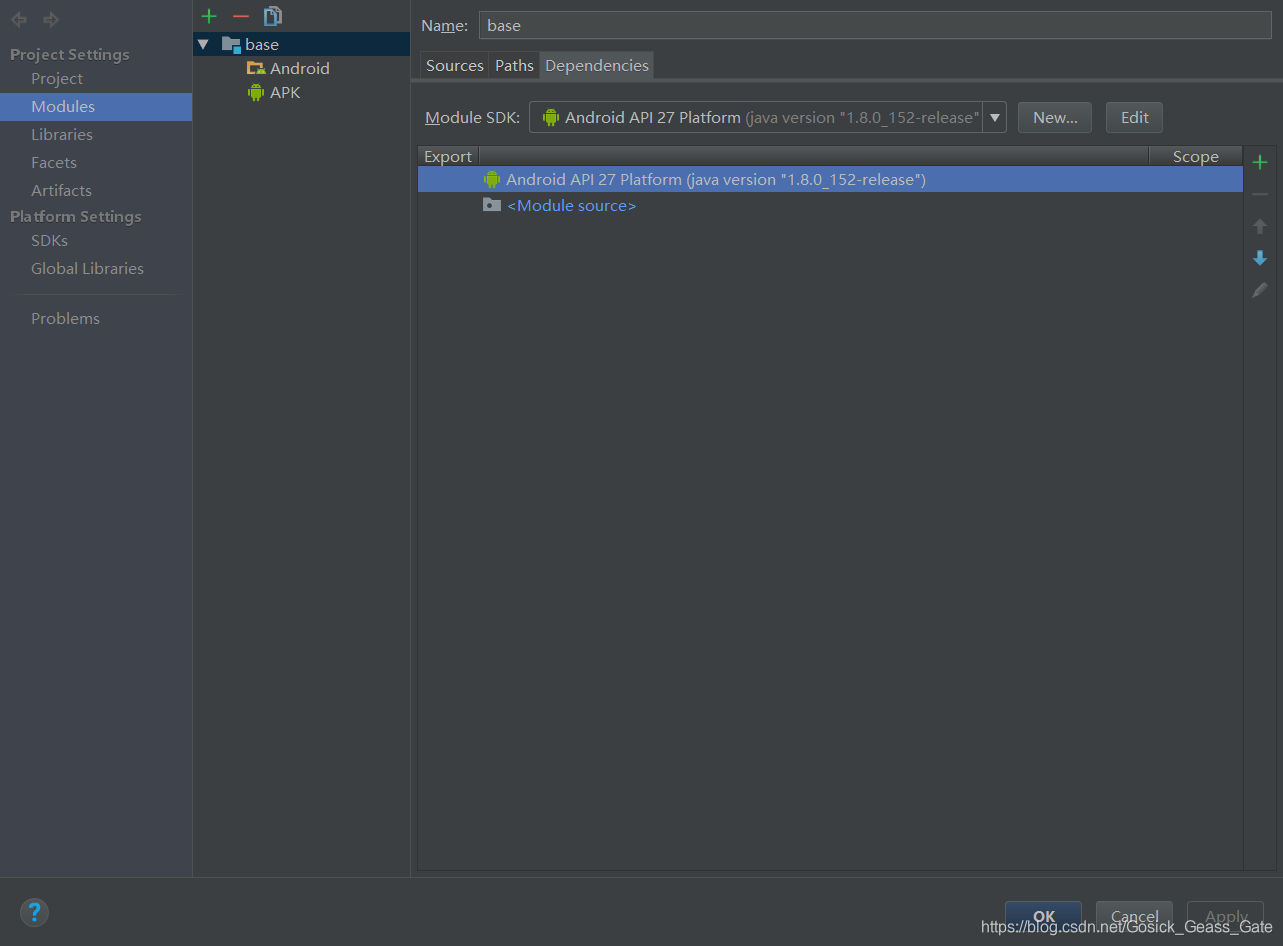Click the Export column header
The image size is (1283, 946).
click(x=448, y=156)
